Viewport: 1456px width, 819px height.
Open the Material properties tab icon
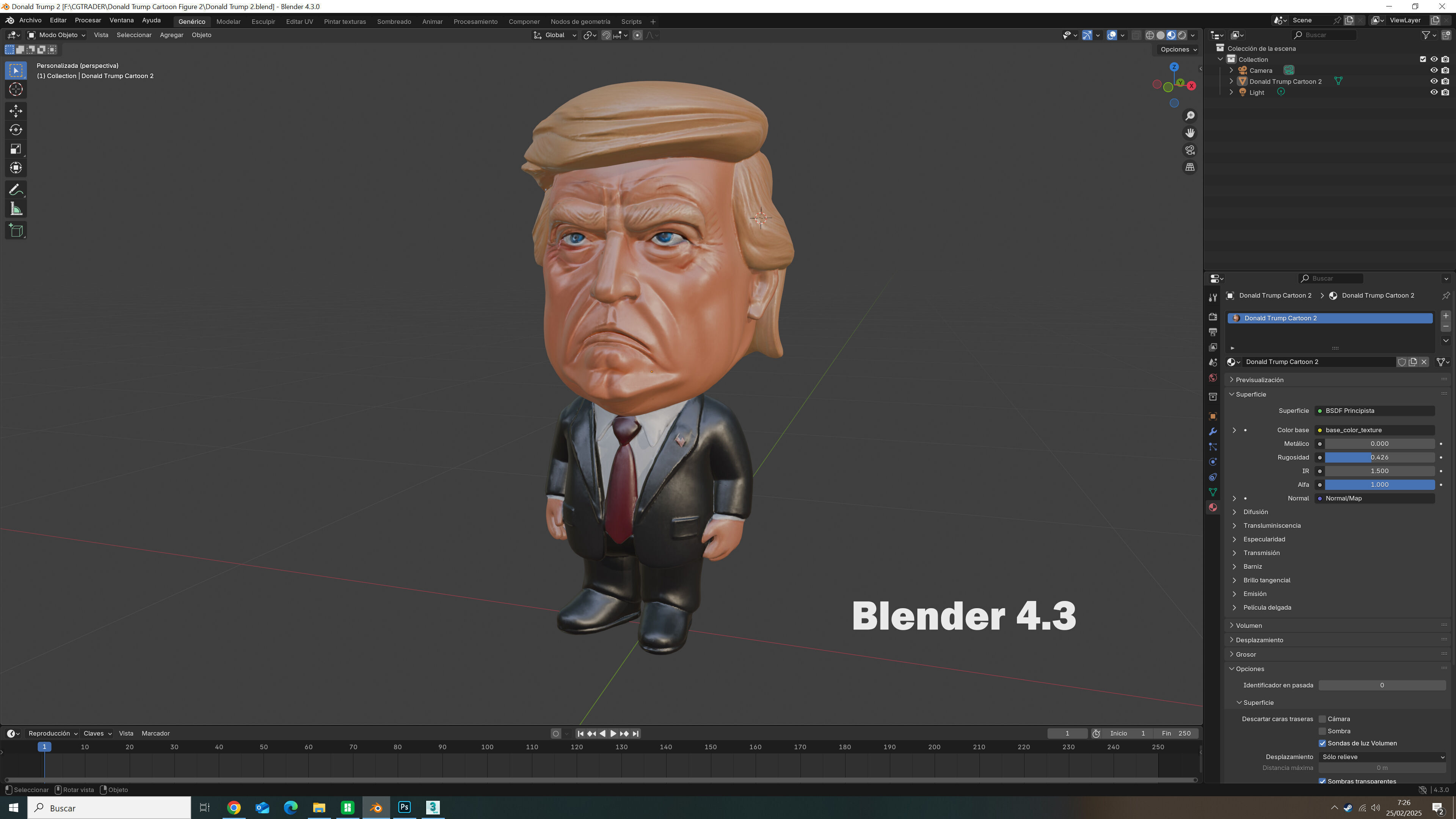[x=1213, y=508]
